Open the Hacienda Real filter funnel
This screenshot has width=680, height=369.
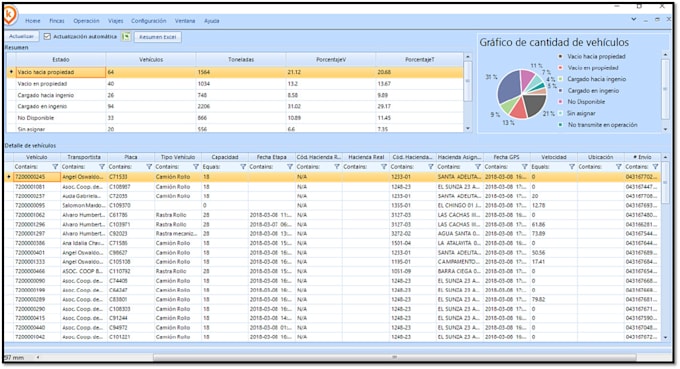pos(384,167)
